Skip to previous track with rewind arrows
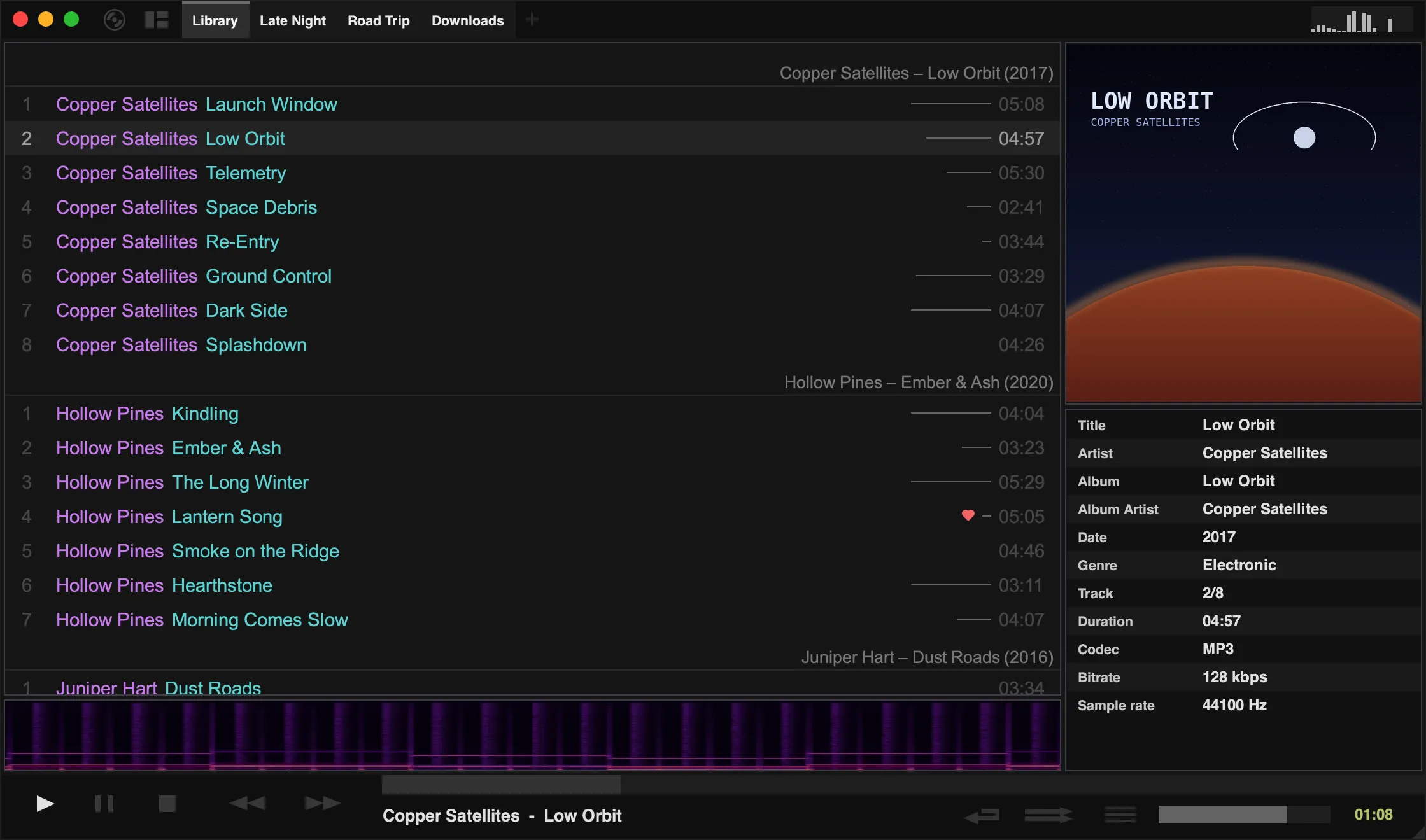Image resolution: width=1426 pixels, height=840 pixels. point(247,804)
